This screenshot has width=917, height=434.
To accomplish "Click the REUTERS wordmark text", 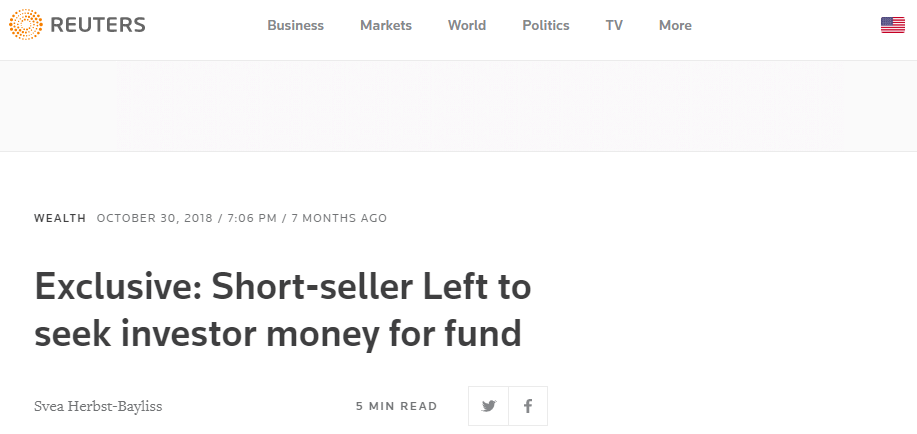I will 97,25.
